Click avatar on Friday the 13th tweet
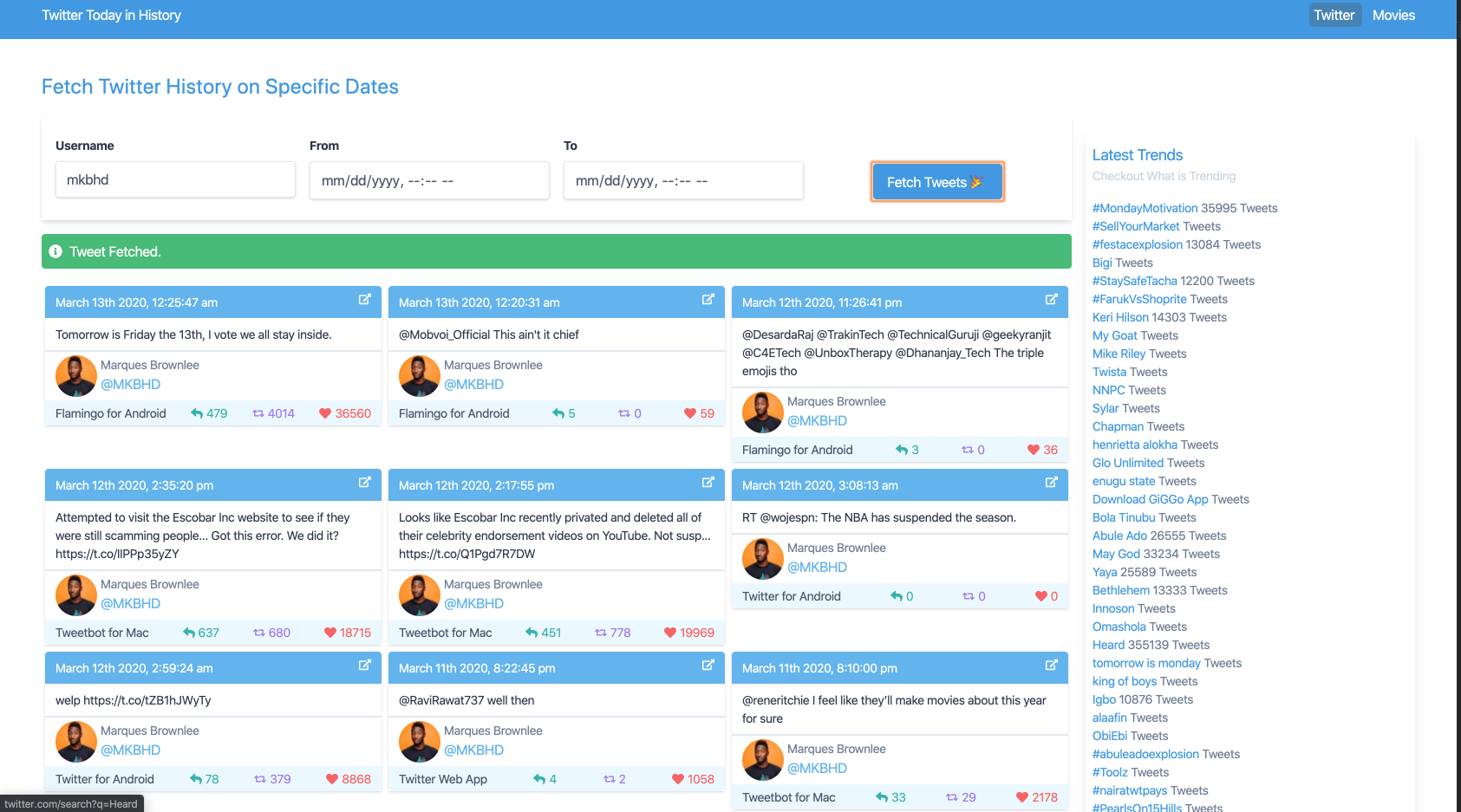The width and height of the screenshot is (1461, 812). pyautogui.click(x=76, y=375)
